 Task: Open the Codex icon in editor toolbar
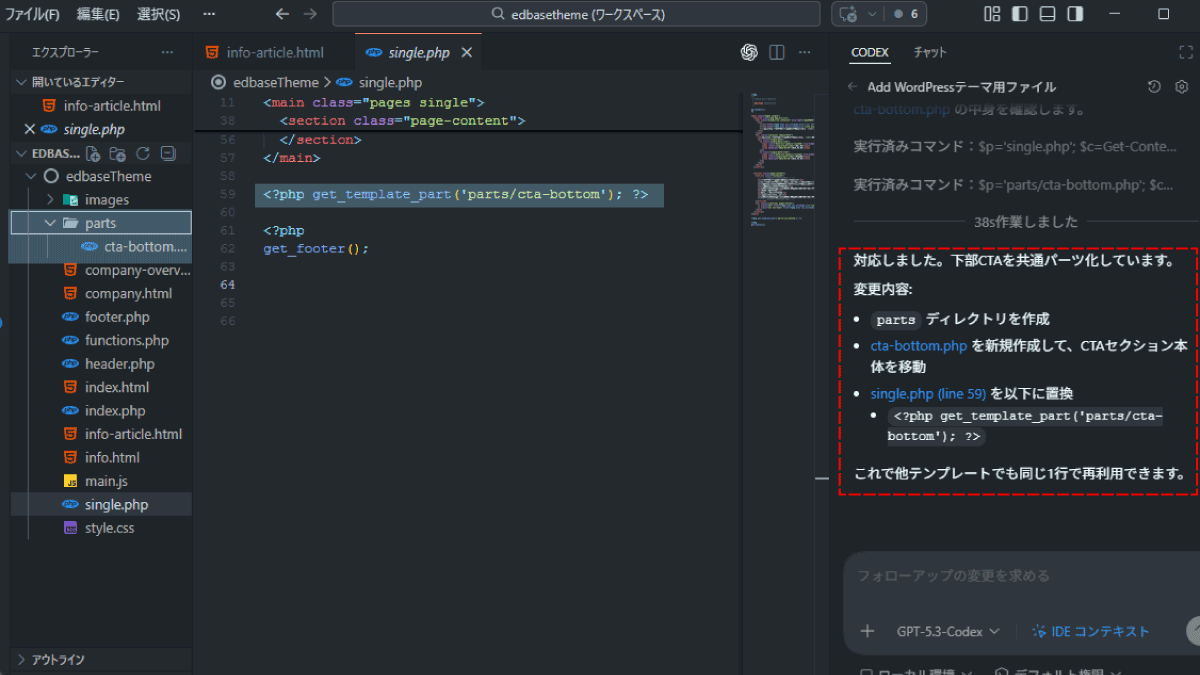(749, 52)
